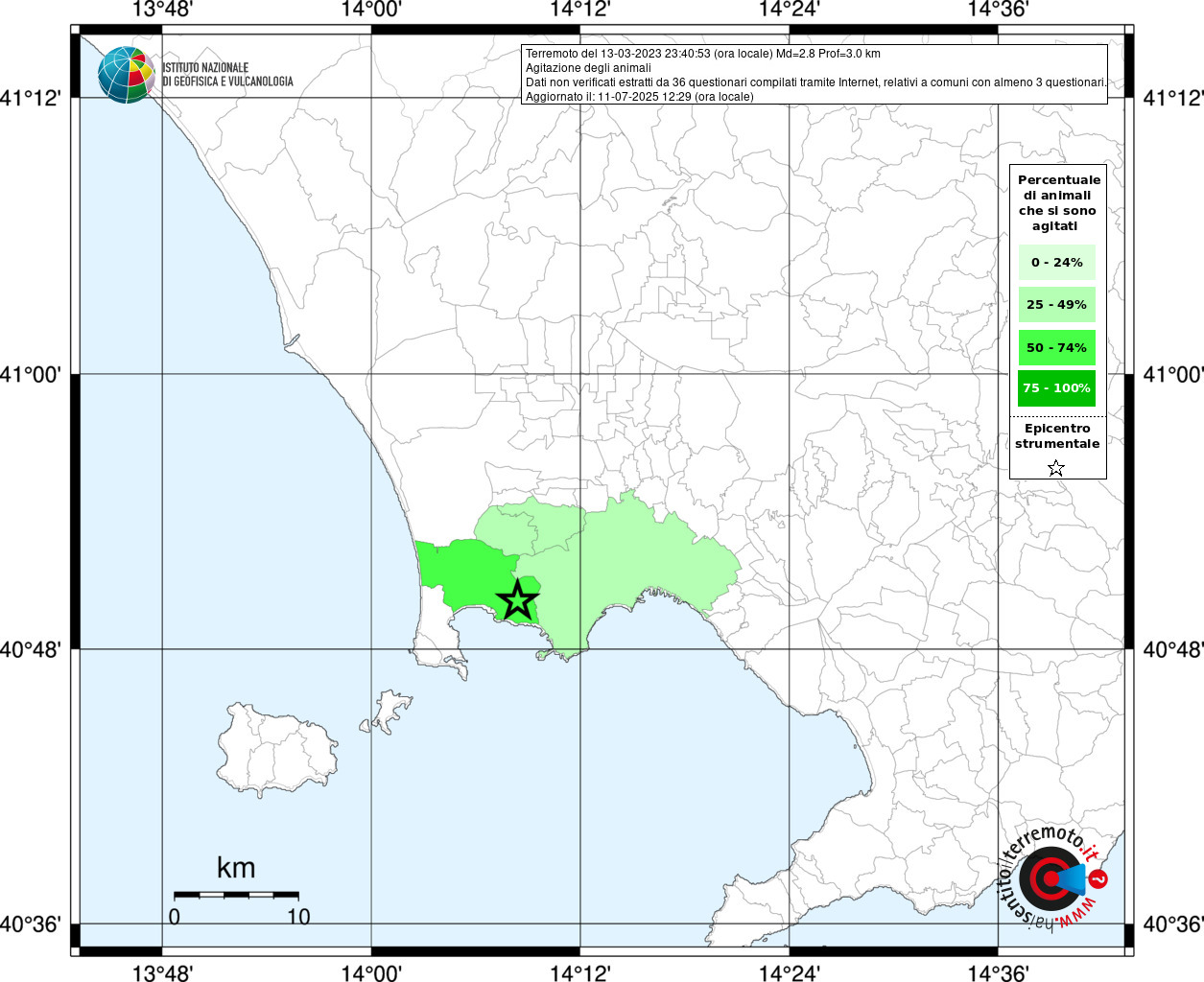Click the epicenter star on the map

click(517, 600)
